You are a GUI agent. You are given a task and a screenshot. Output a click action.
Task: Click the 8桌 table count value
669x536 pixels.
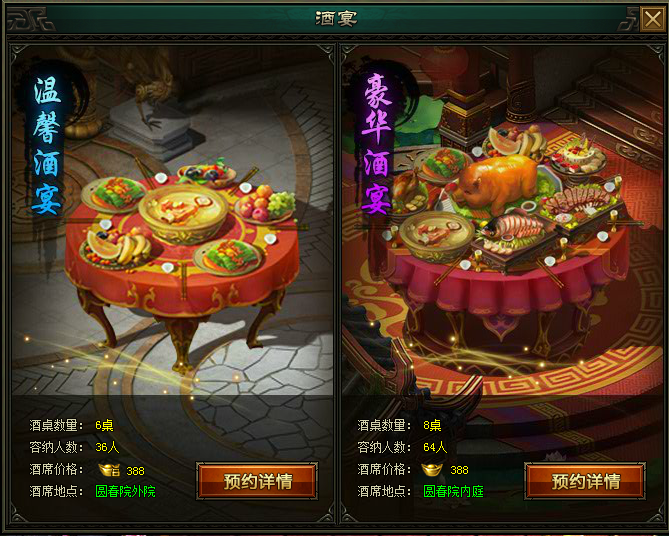pos(432,425)
